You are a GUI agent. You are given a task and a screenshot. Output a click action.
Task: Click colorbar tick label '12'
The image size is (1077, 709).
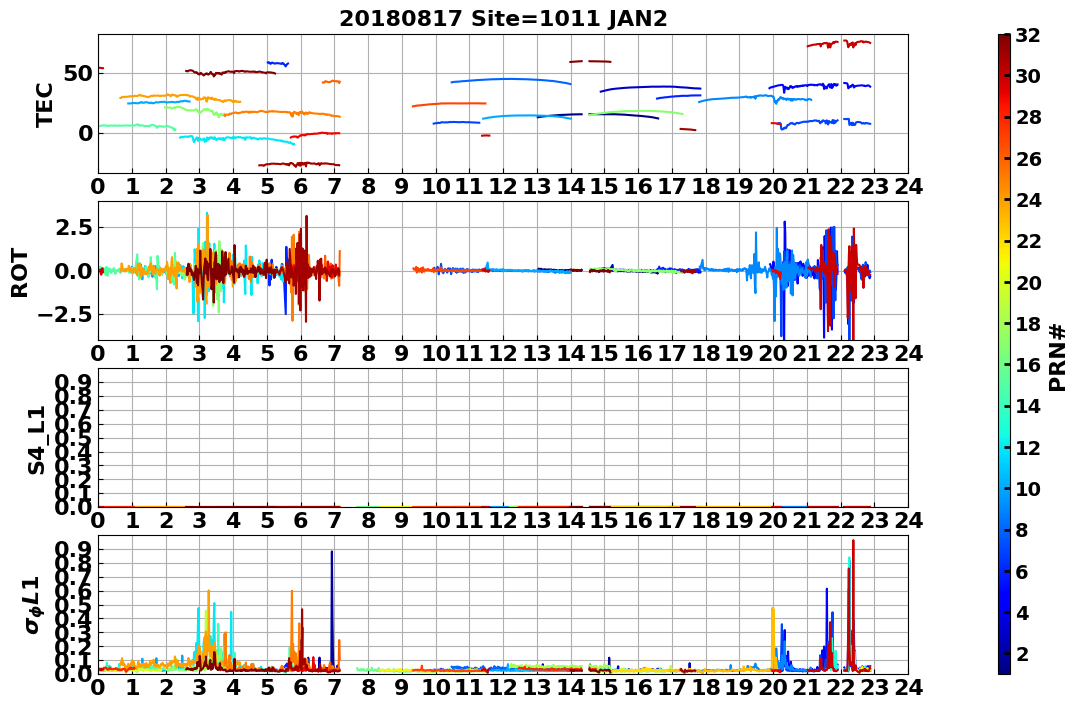pos(1028,447)
